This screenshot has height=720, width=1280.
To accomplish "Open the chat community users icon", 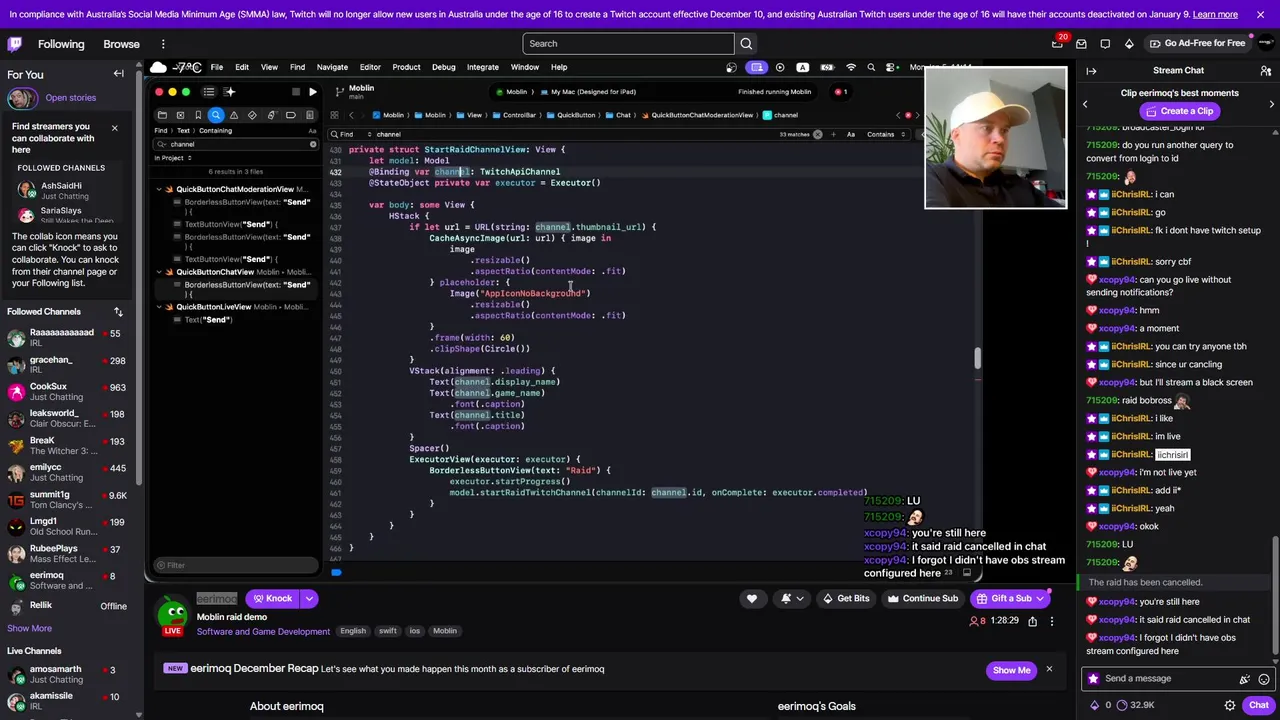I will pyautogui.click(x=1265, y=71).
